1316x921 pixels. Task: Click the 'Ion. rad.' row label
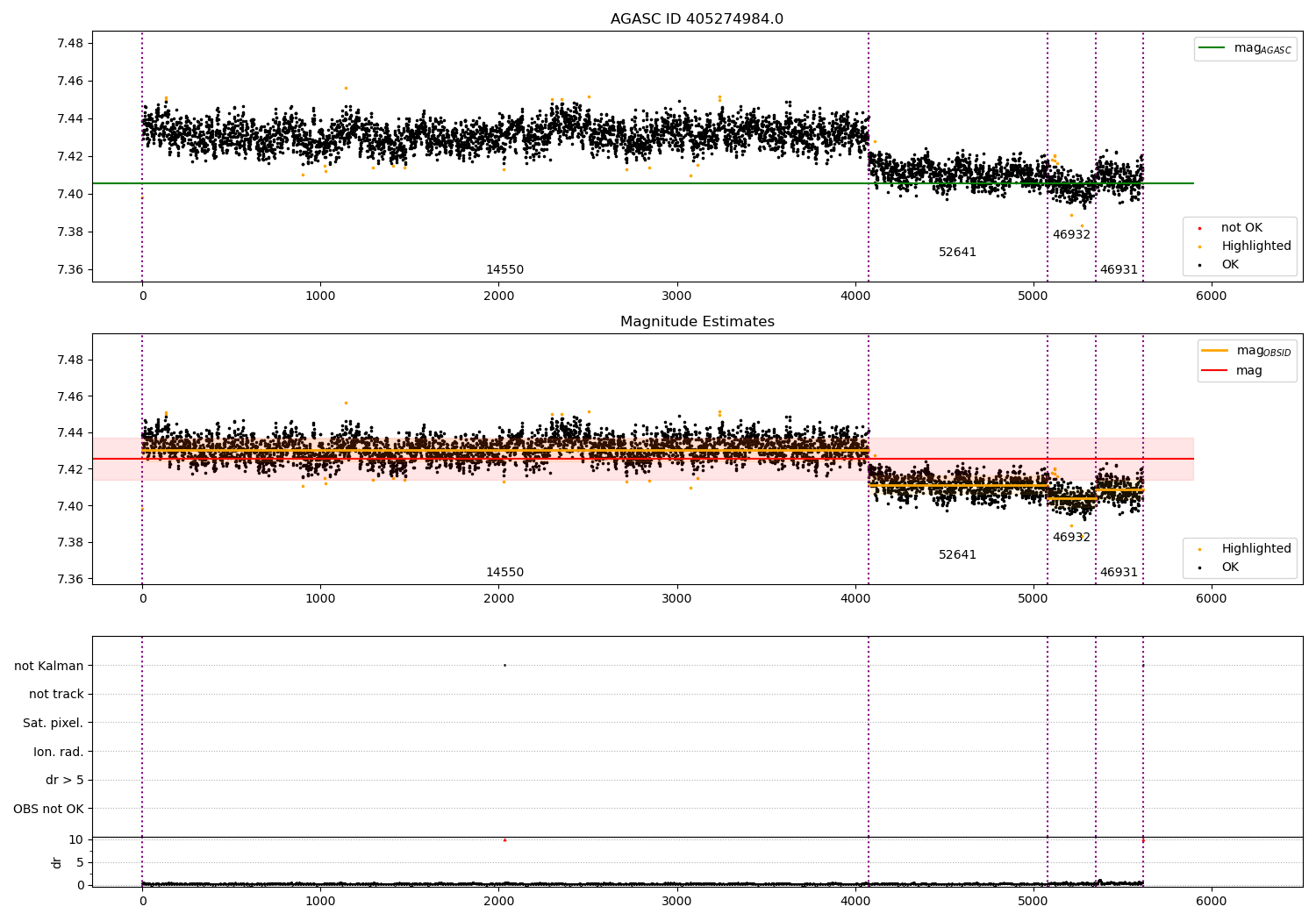59,753
